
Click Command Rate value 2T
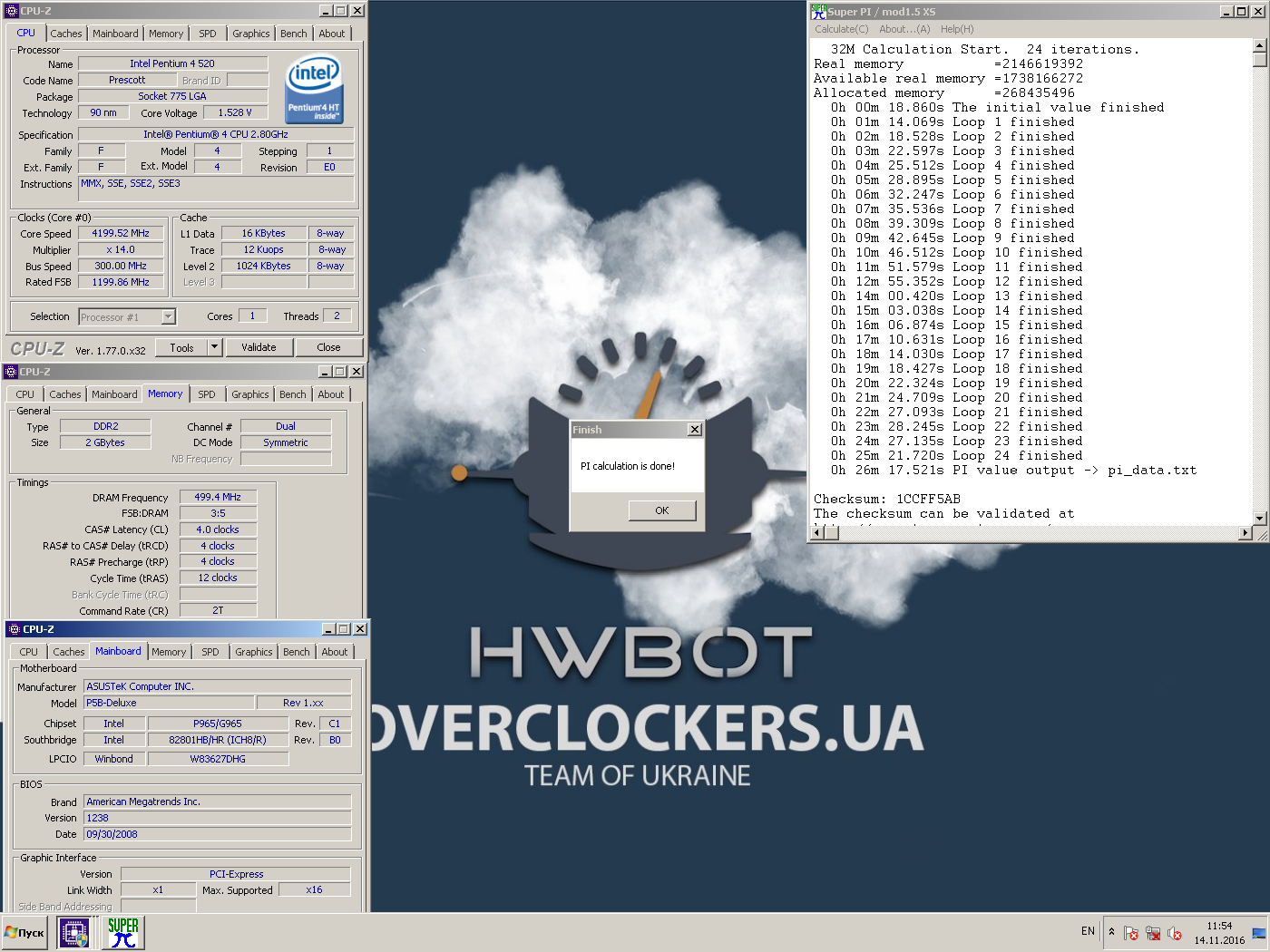(x=218, y=610)
